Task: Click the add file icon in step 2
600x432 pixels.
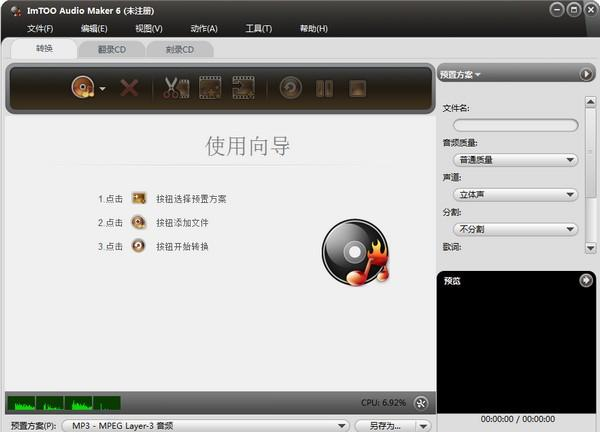Action: pyautogui.click(x=139, y=222)
